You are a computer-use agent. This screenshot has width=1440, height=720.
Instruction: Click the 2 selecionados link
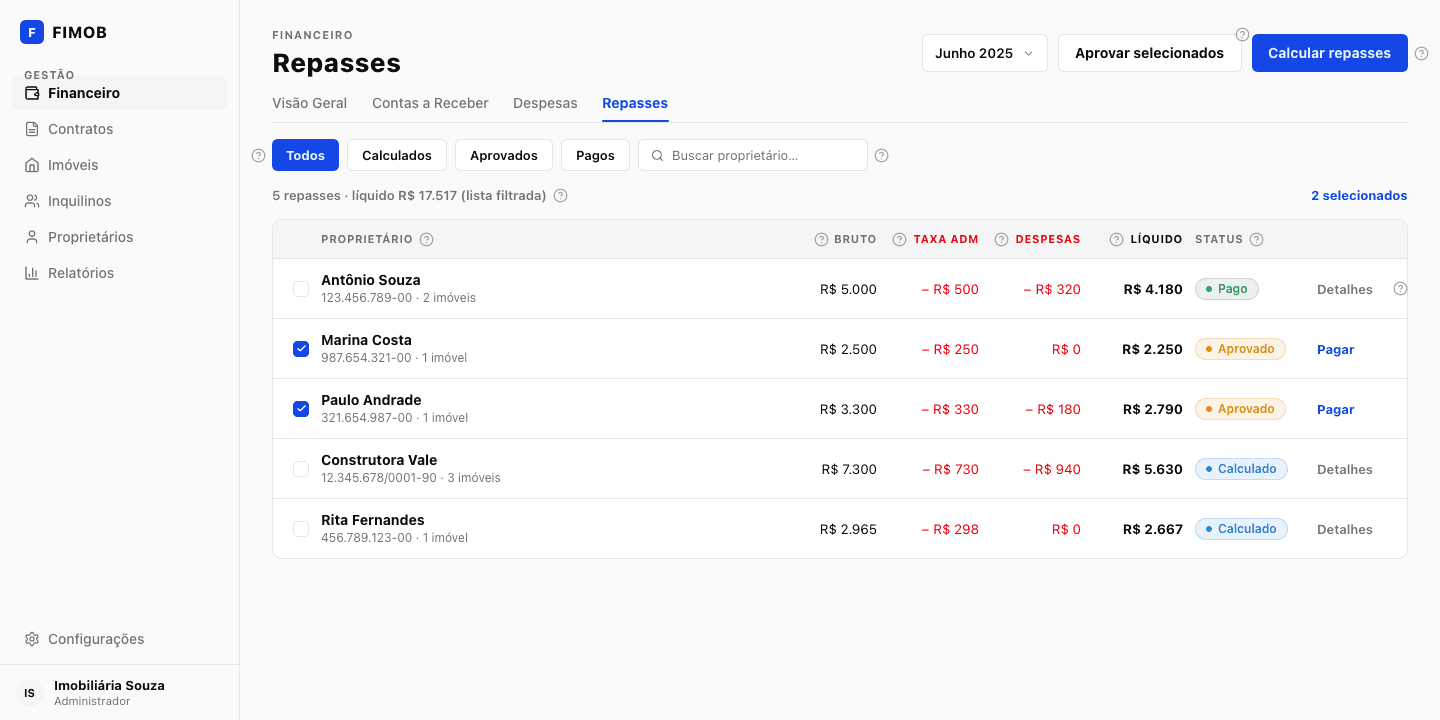tap(1359, 196)
